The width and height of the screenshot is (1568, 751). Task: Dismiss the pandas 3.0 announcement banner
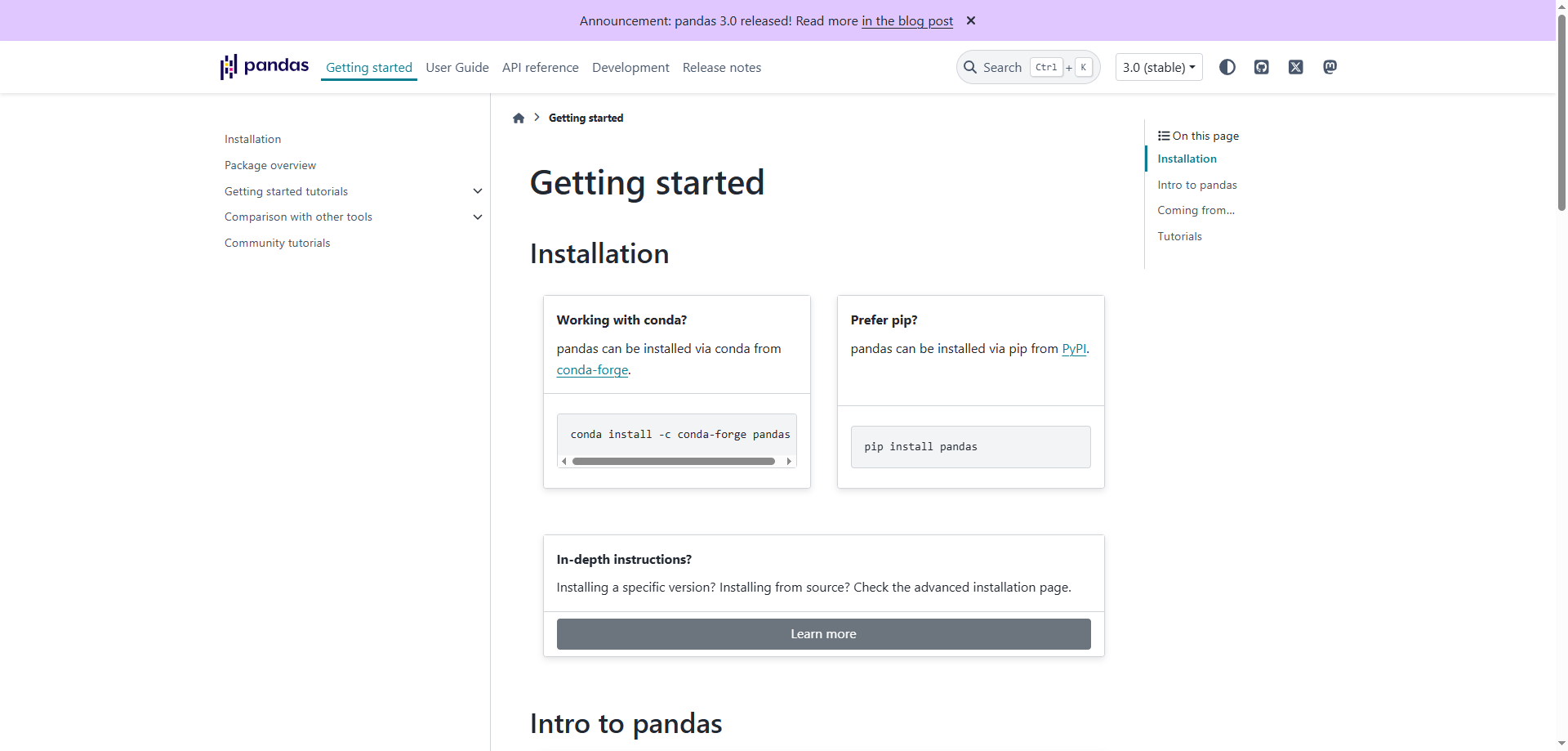click(x=970, y=20)
